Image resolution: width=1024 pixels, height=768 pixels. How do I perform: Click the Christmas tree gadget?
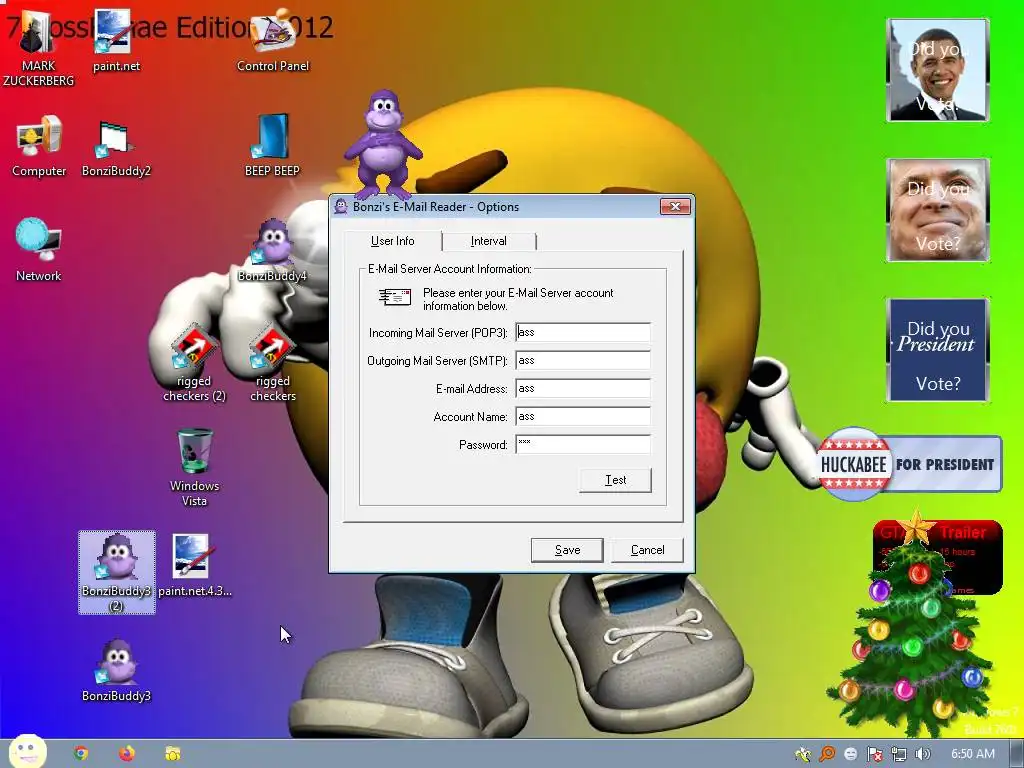click(914, 627)
